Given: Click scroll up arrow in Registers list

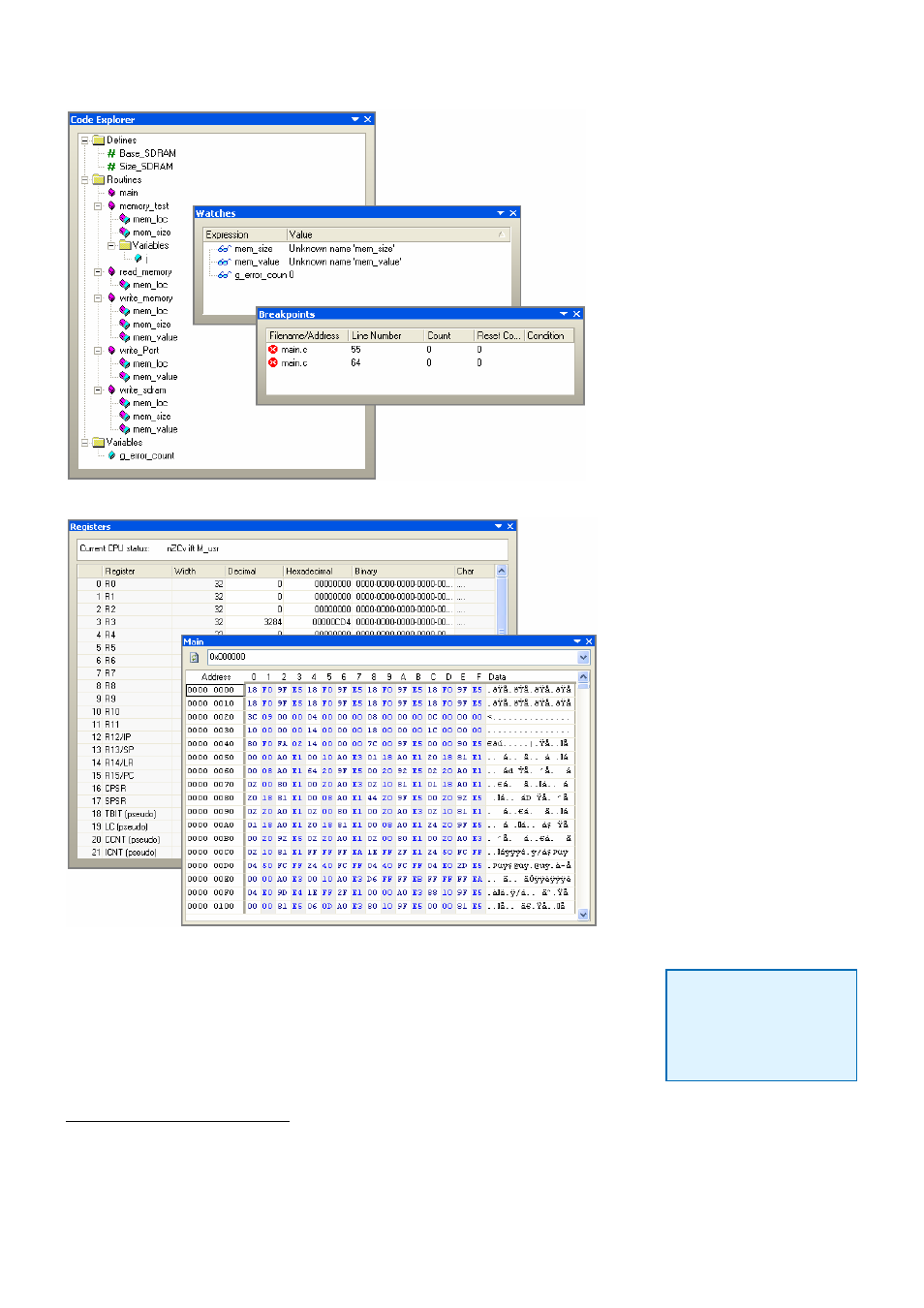Looking at the screenshot, I should (502, 572).
